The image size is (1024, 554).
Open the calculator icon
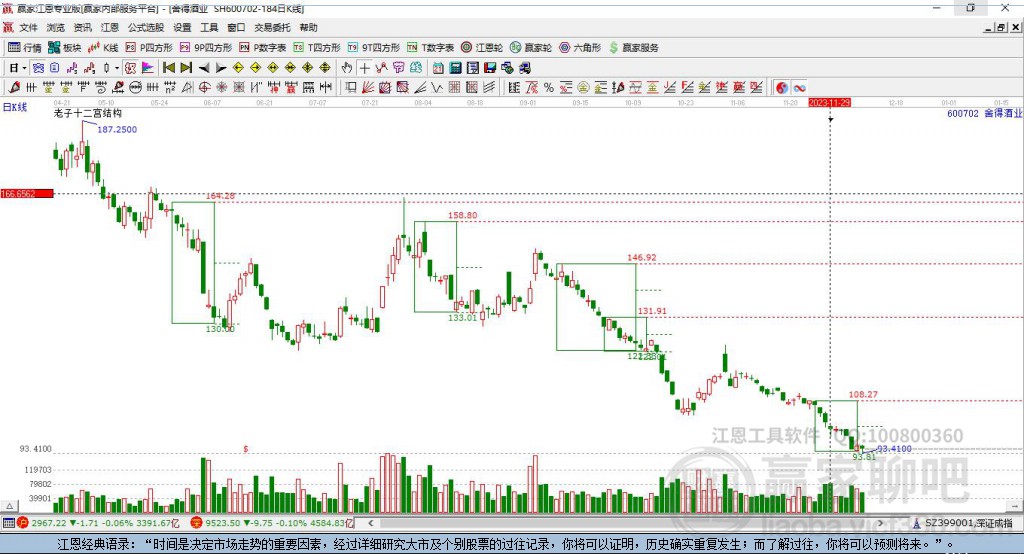tap(455, 68)
